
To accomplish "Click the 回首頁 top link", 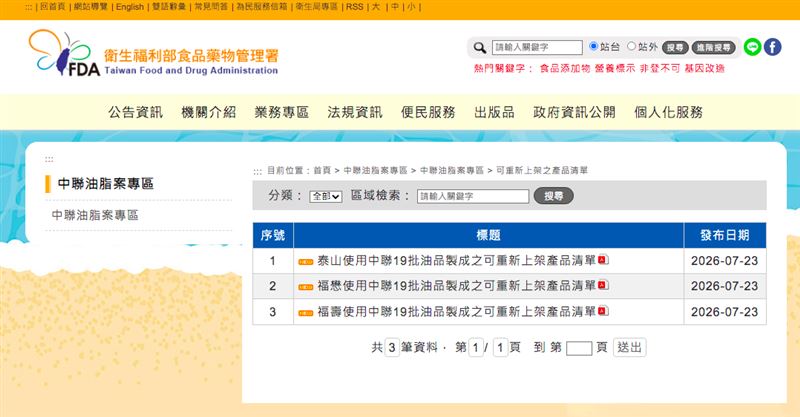I will click(53, 7).
